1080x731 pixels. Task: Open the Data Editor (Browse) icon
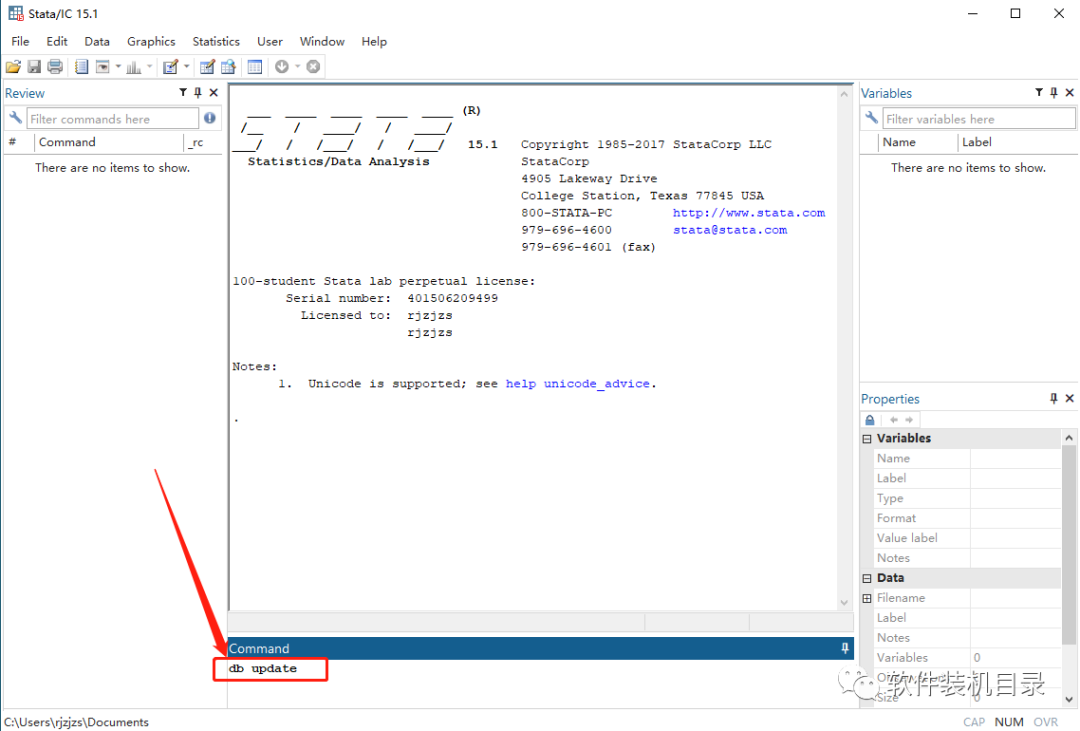[228, 67]
